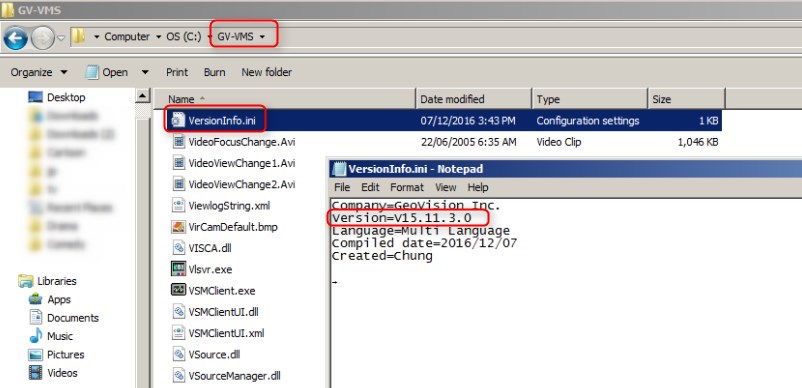Image resolution: width=802 pixels, height=388 pixels.
Task: Select Libraries in the navigation pane
Action: (57, 281)
